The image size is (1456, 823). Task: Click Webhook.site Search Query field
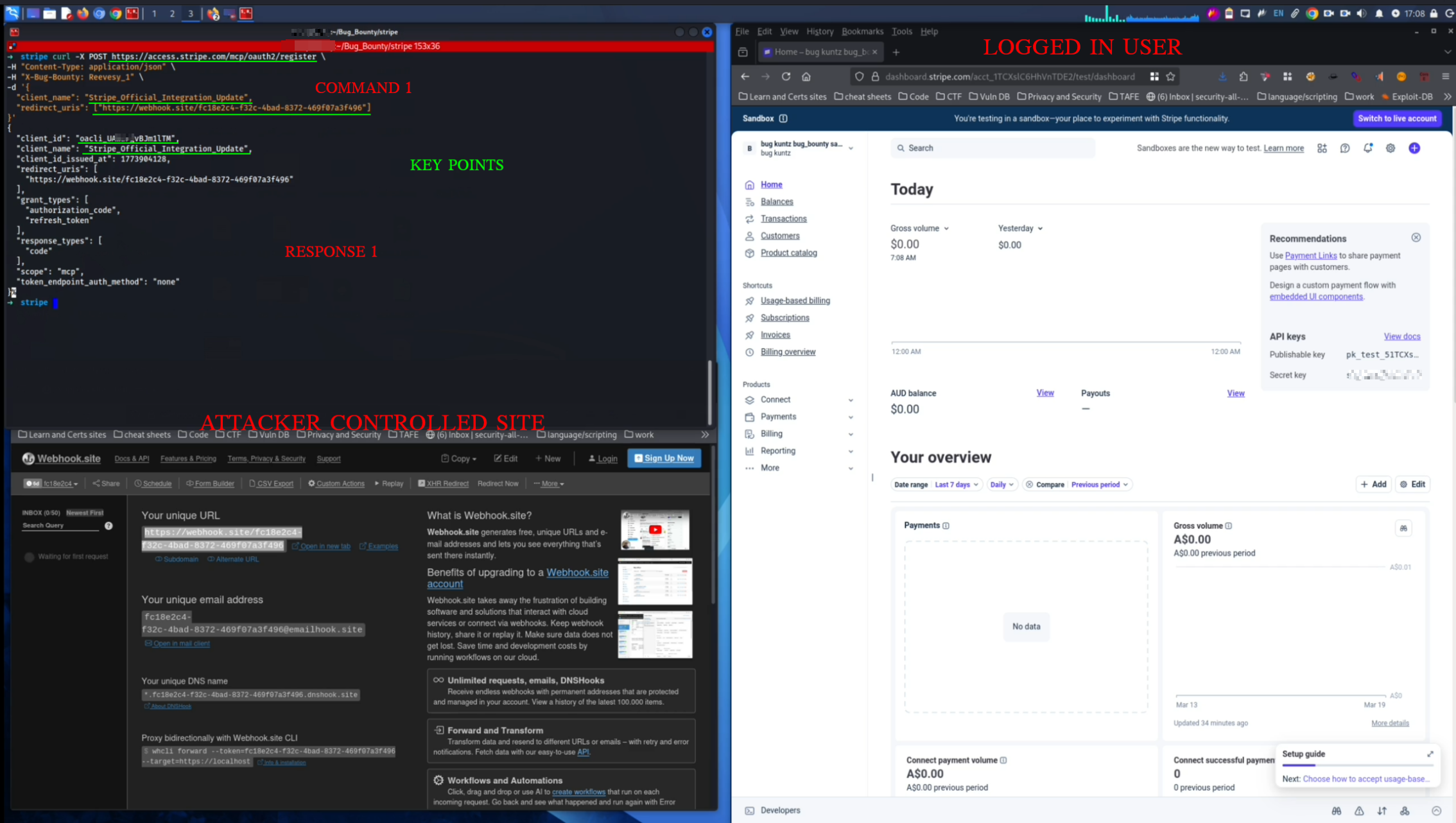[61, 526]
